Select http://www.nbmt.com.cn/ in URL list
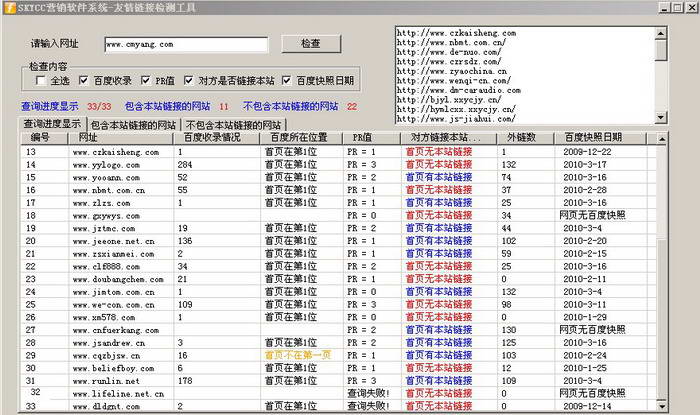Image resolution: width=700 pixels, height=415 pixels. (x=451, y=42)
